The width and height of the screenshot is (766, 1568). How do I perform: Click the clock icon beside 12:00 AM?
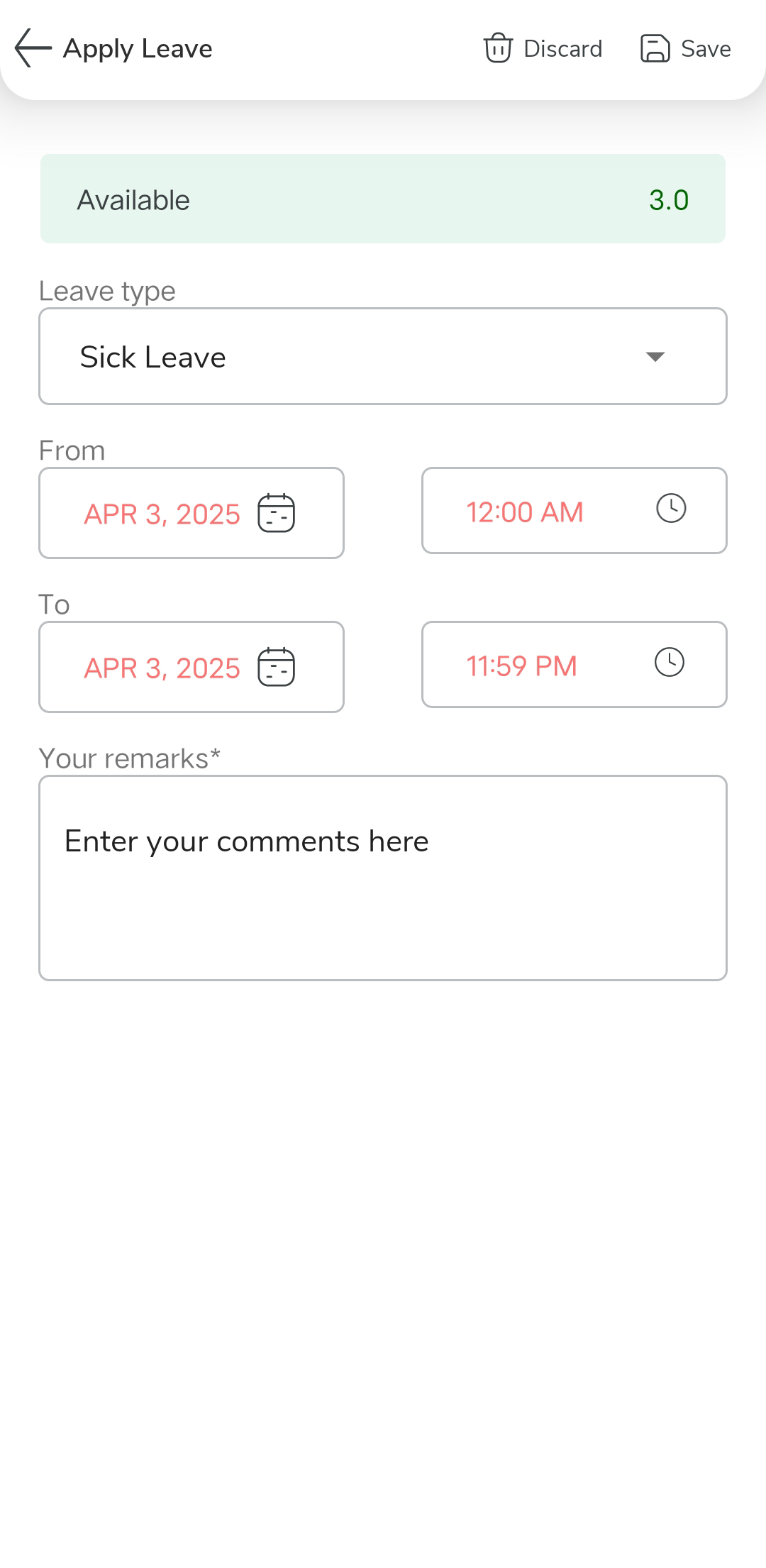pos(671,509)
